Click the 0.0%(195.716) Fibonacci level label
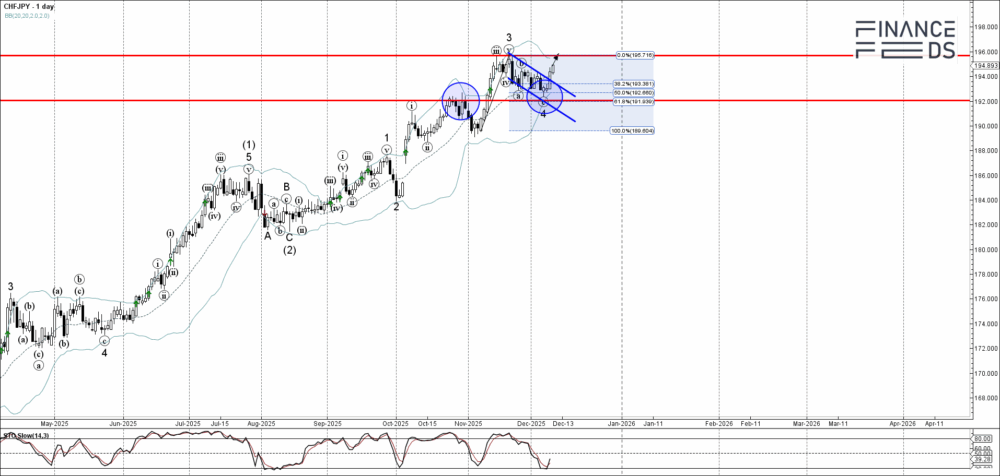The width and height of the screenshot is (1000, 476). (x=635, y=56)
